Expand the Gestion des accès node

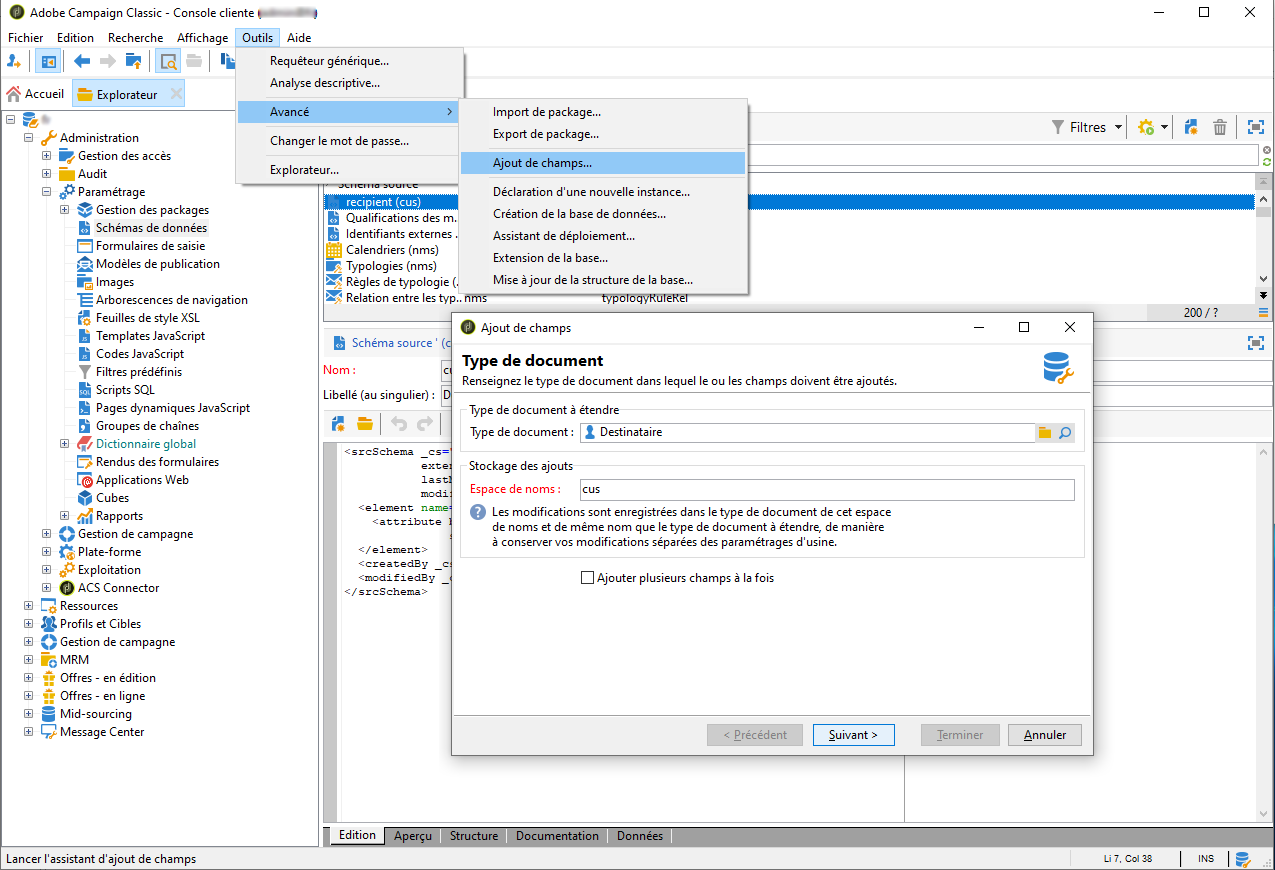coord(47,156)
